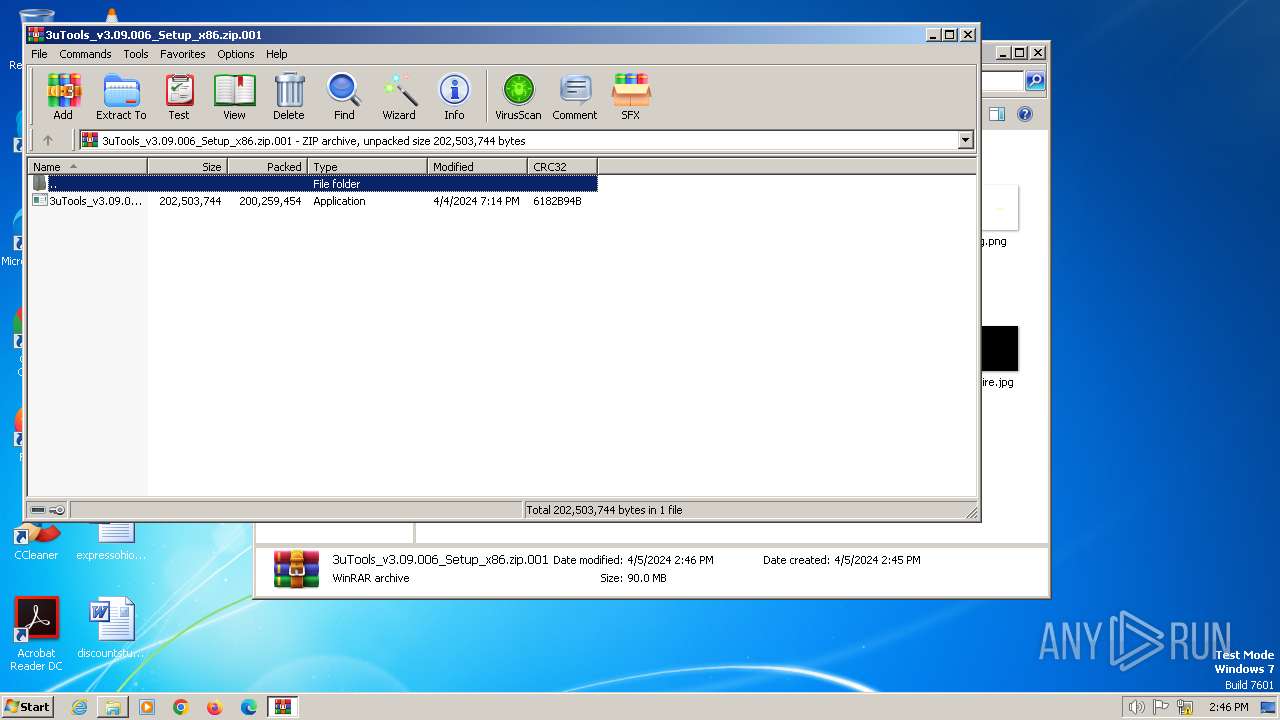Click the volume speaker tray icon

(x=1137, y=707)
